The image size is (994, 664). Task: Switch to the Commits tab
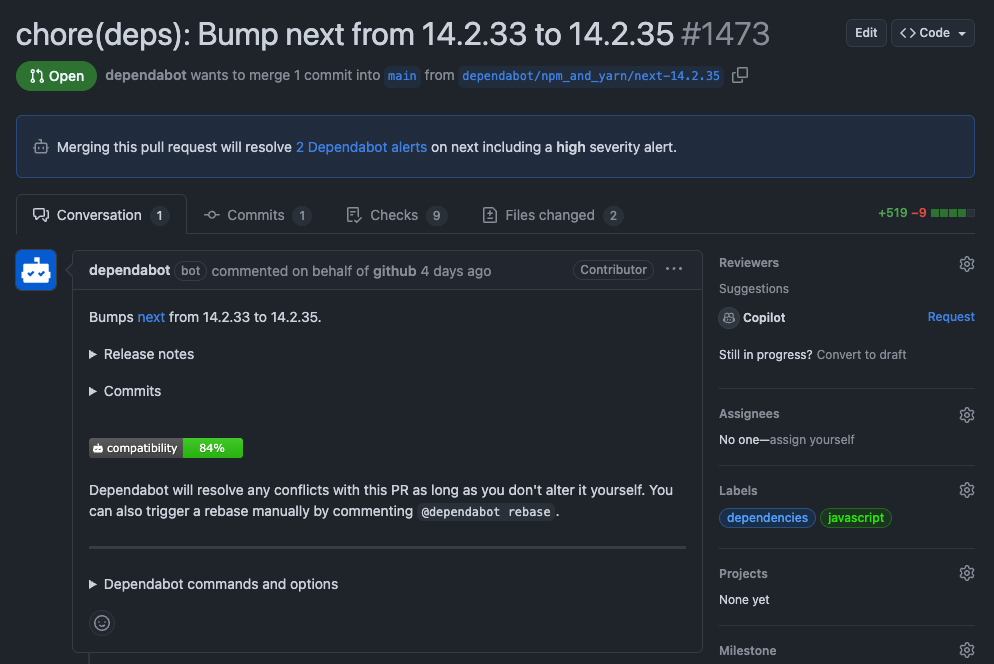257,215
